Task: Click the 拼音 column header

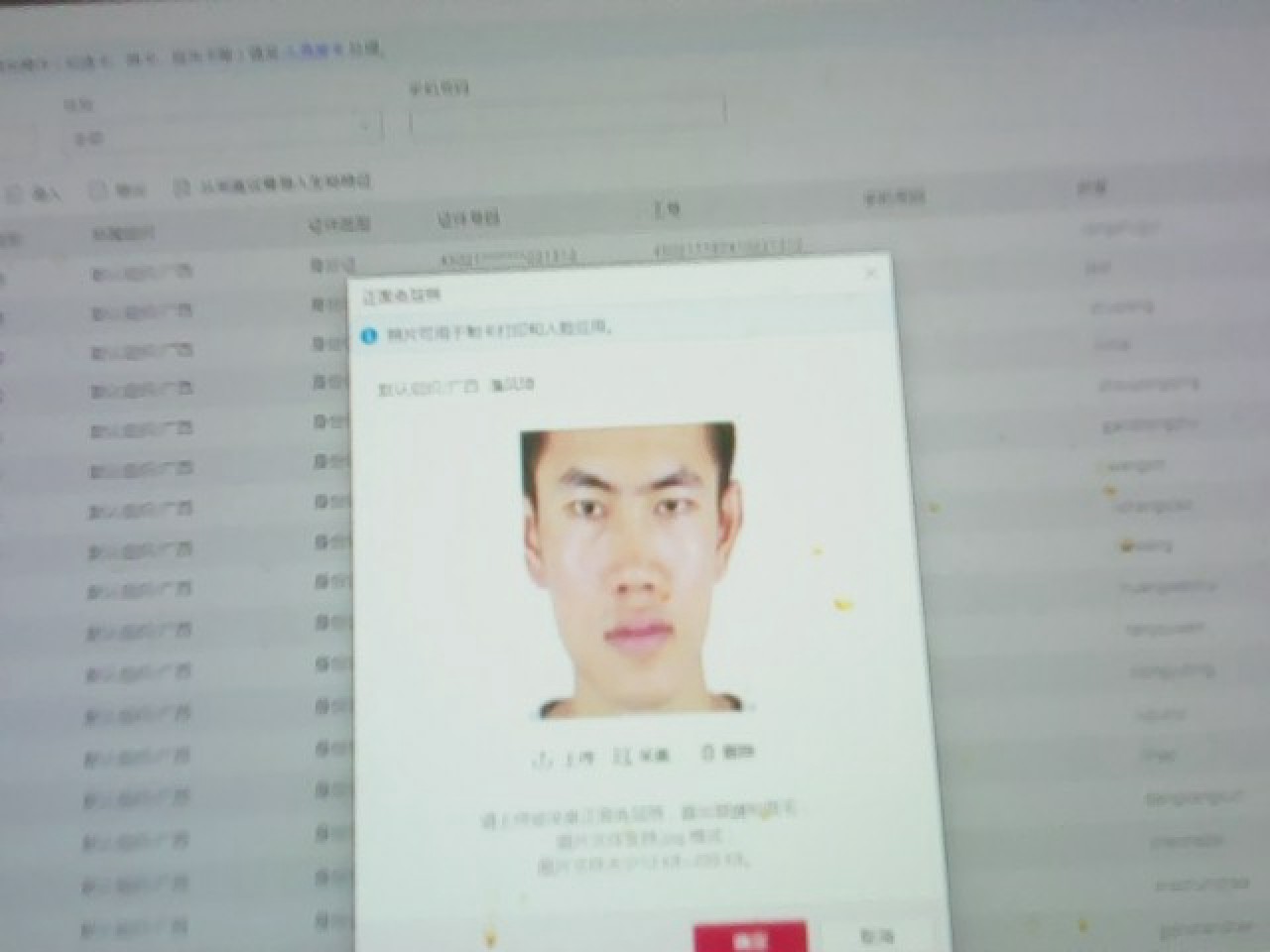Action: (1091, 188)
